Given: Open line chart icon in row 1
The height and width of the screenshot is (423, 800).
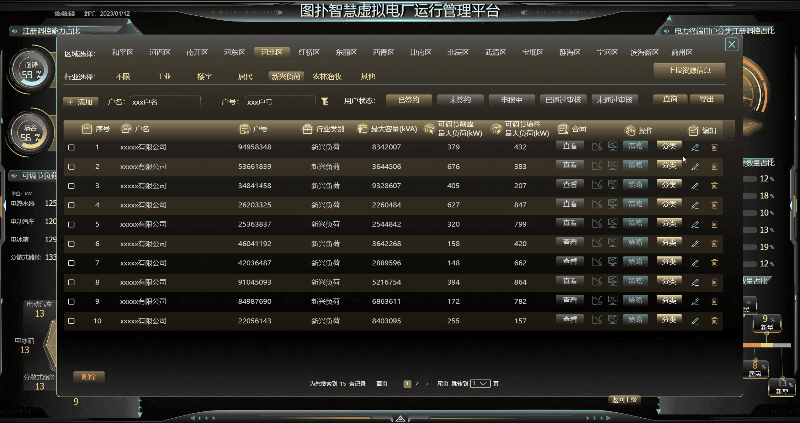Looking at the screenshot, I should pyautogui.click(x=596, y=147).
